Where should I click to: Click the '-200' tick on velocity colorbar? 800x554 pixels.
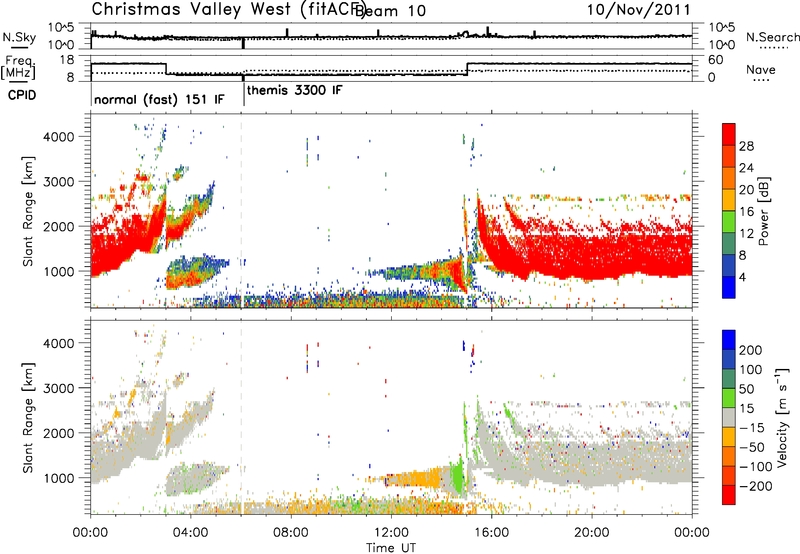point(754,486)
